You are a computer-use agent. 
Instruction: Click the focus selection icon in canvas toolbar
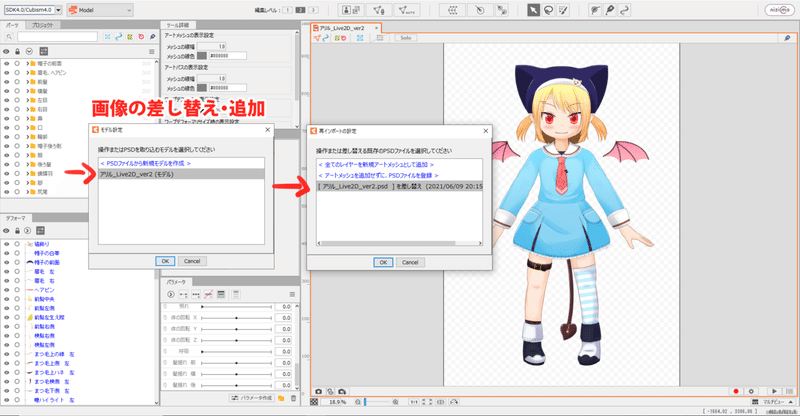pyautogui.click(x=360, y=38)
